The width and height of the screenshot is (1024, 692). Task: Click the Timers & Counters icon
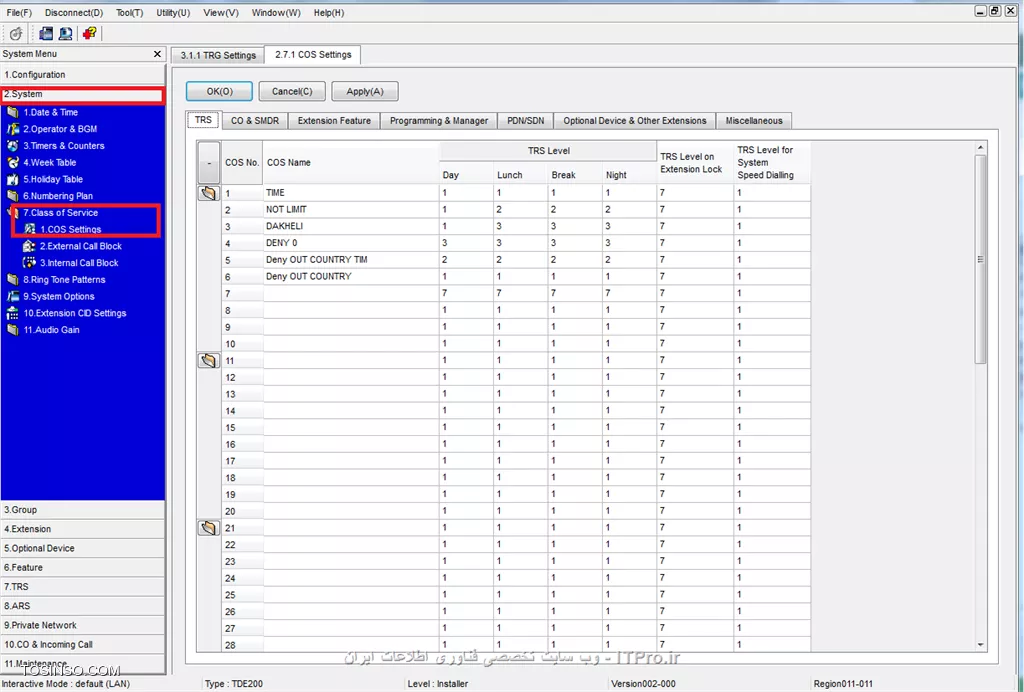pyautogui.click(x=12, y=146)
